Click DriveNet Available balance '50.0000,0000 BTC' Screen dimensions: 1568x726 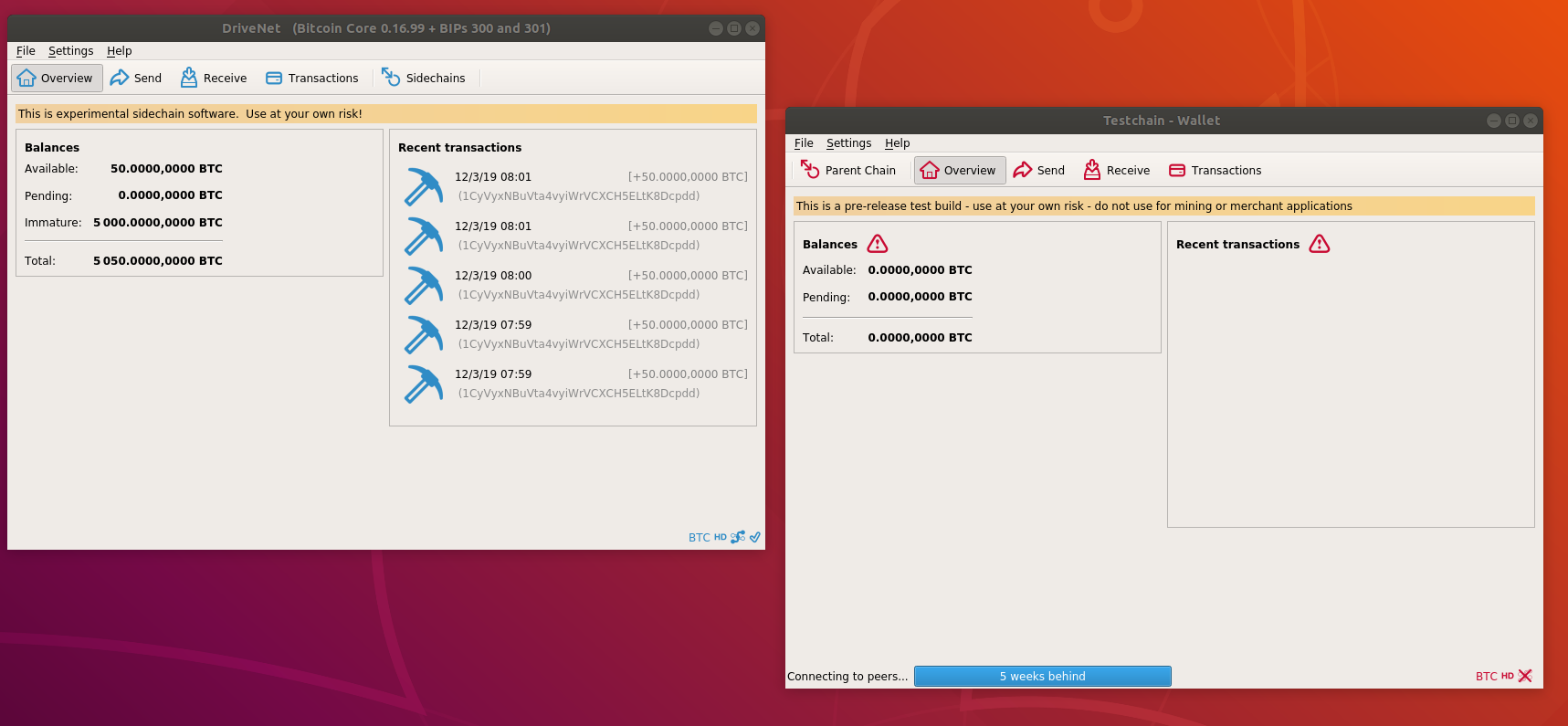[x=166, y=168]
